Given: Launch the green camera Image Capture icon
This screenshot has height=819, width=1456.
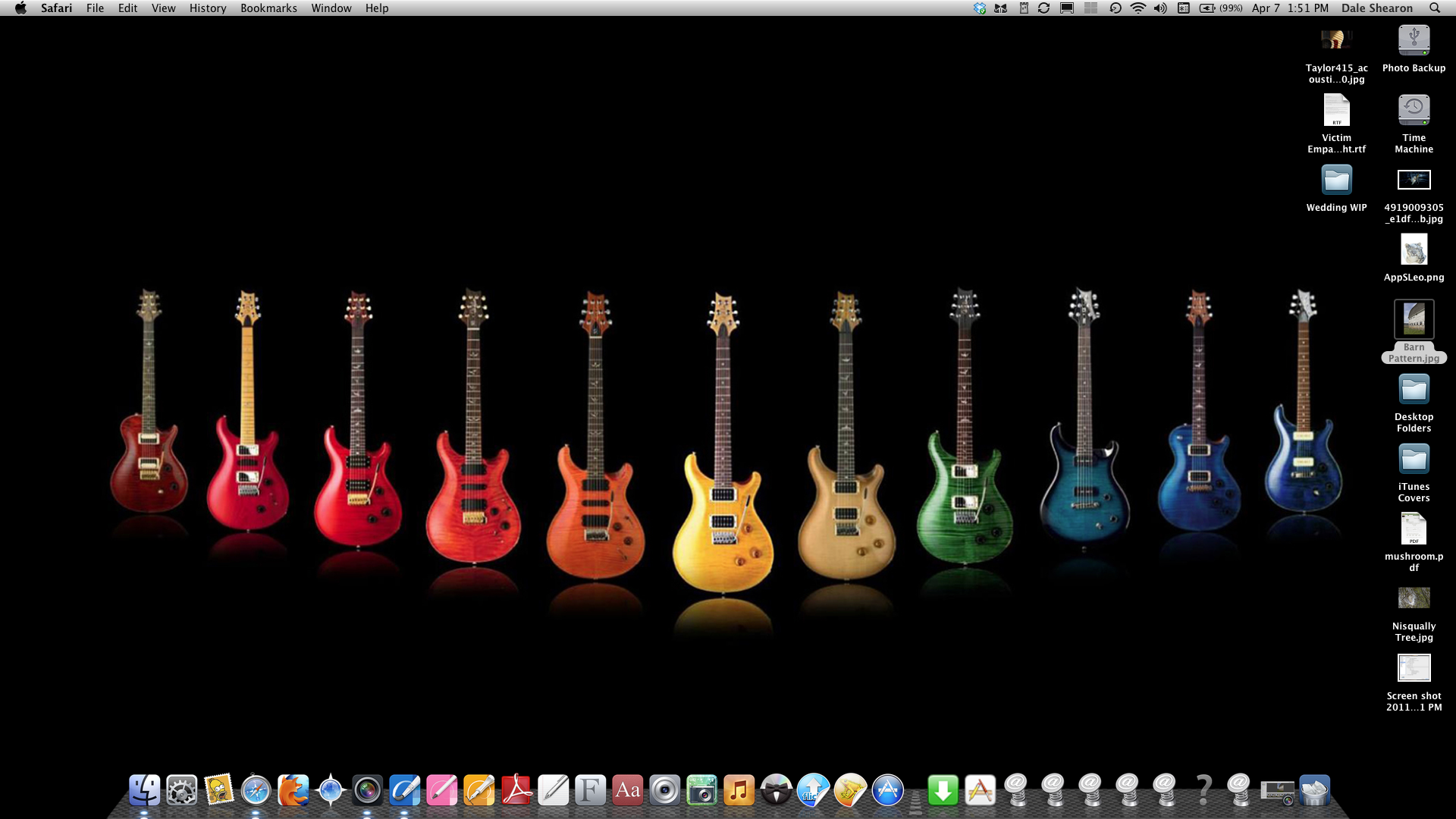Looking at the screenshot, I should click(701, 790).
